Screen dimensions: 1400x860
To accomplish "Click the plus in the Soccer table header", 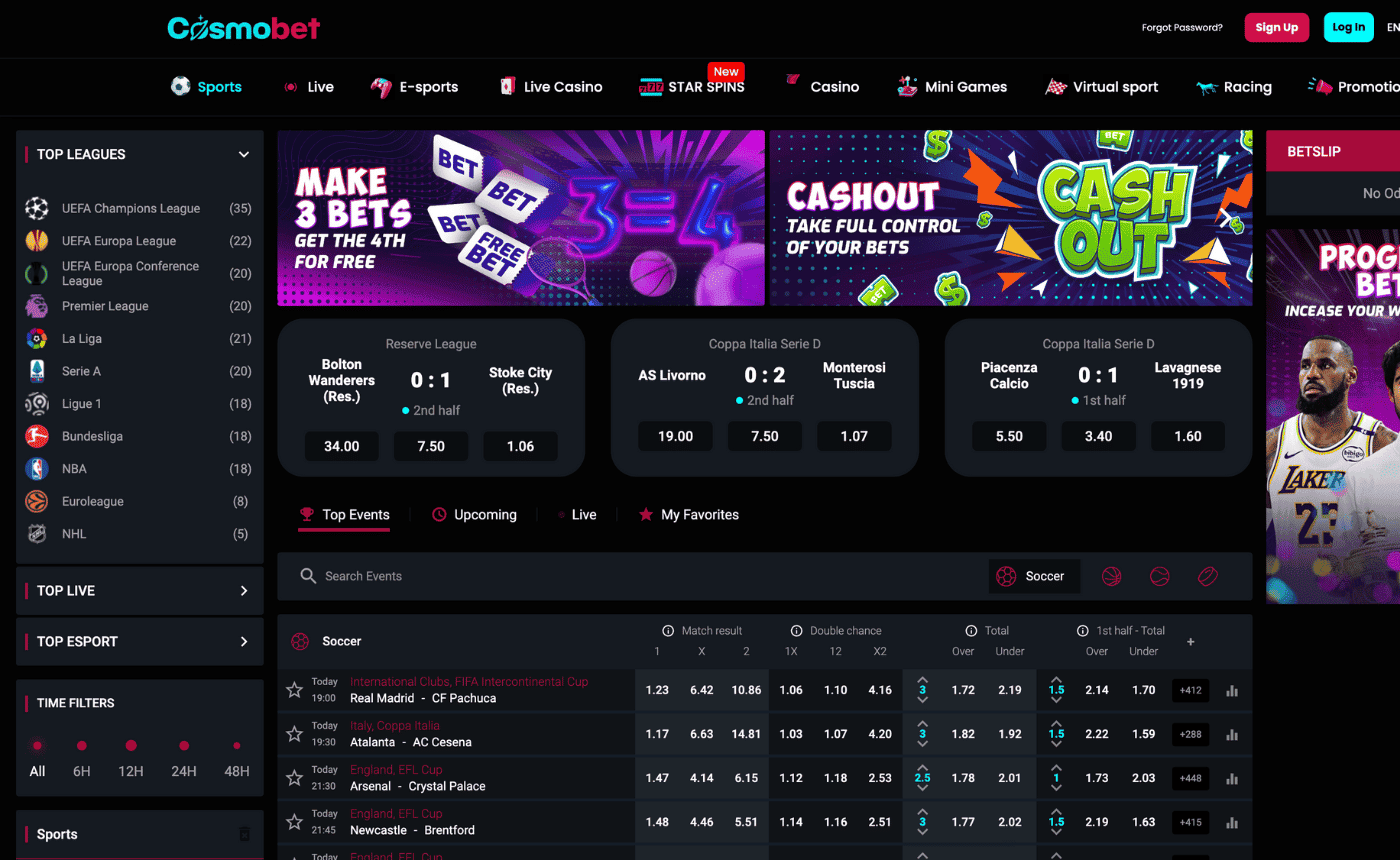I will [x=1190, y=641].
